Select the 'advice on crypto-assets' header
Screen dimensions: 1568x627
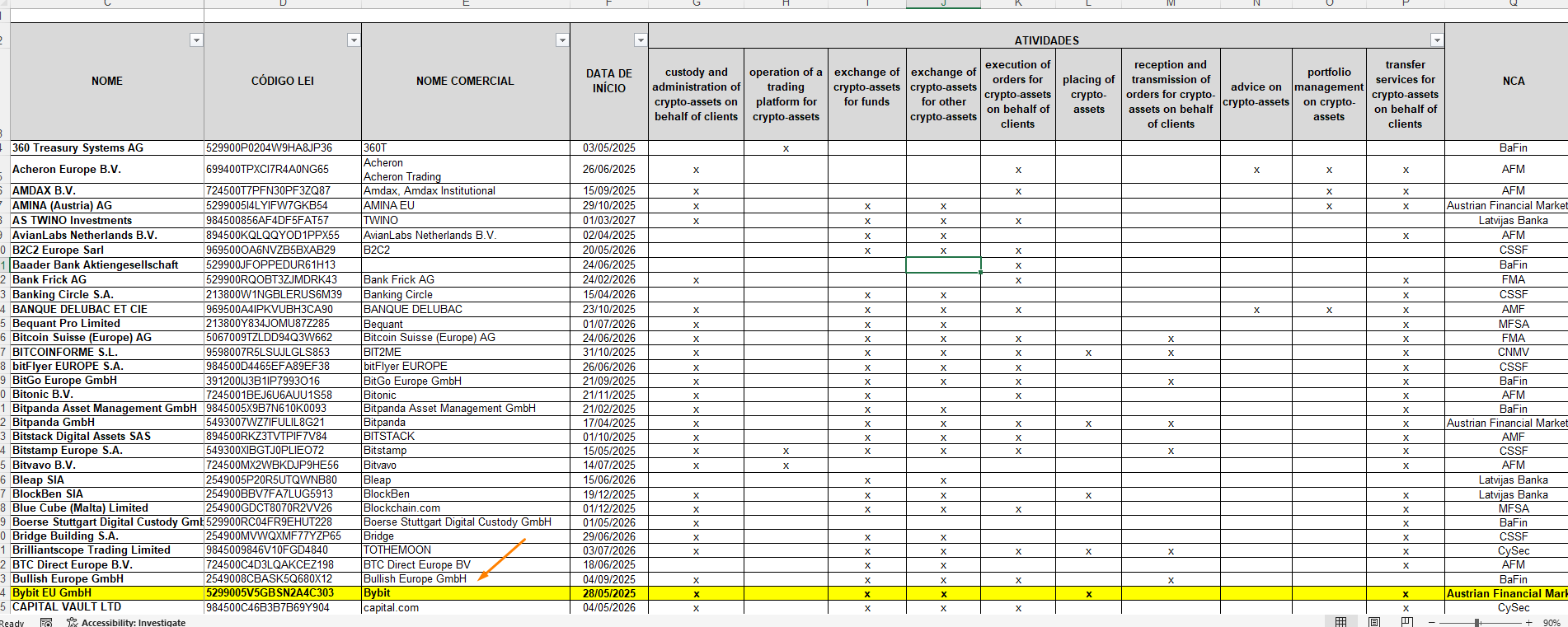(1256, 94)
